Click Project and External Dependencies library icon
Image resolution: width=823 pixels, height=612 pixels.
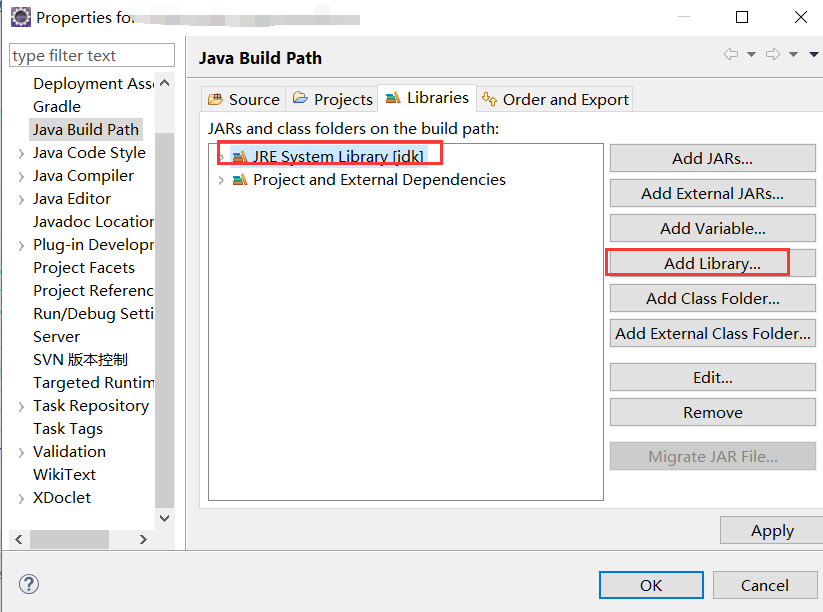[240, 180]
